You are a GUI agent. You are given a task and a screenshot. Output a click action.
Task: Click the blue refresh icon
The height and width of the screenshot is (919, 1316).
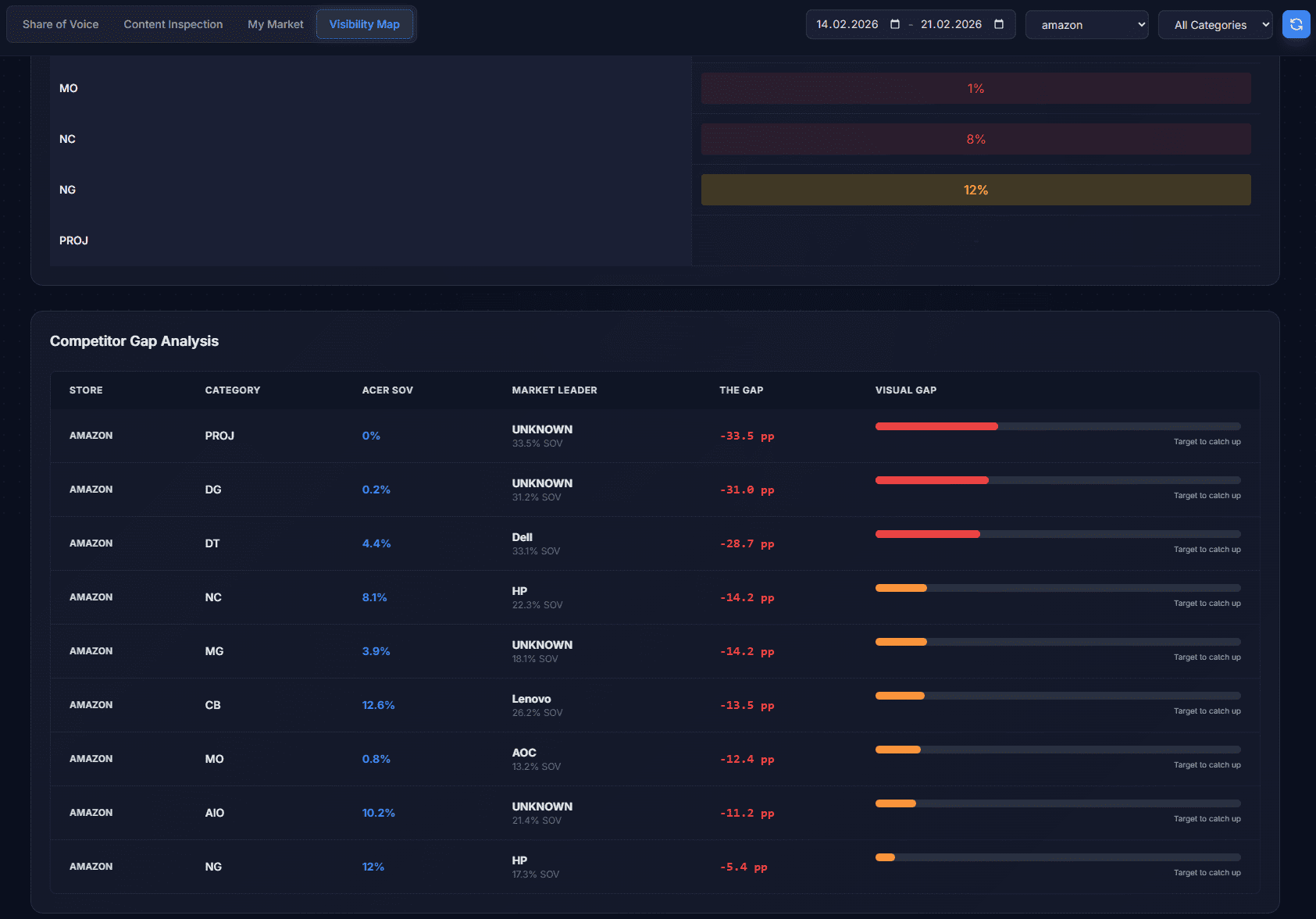[1296, 24]
